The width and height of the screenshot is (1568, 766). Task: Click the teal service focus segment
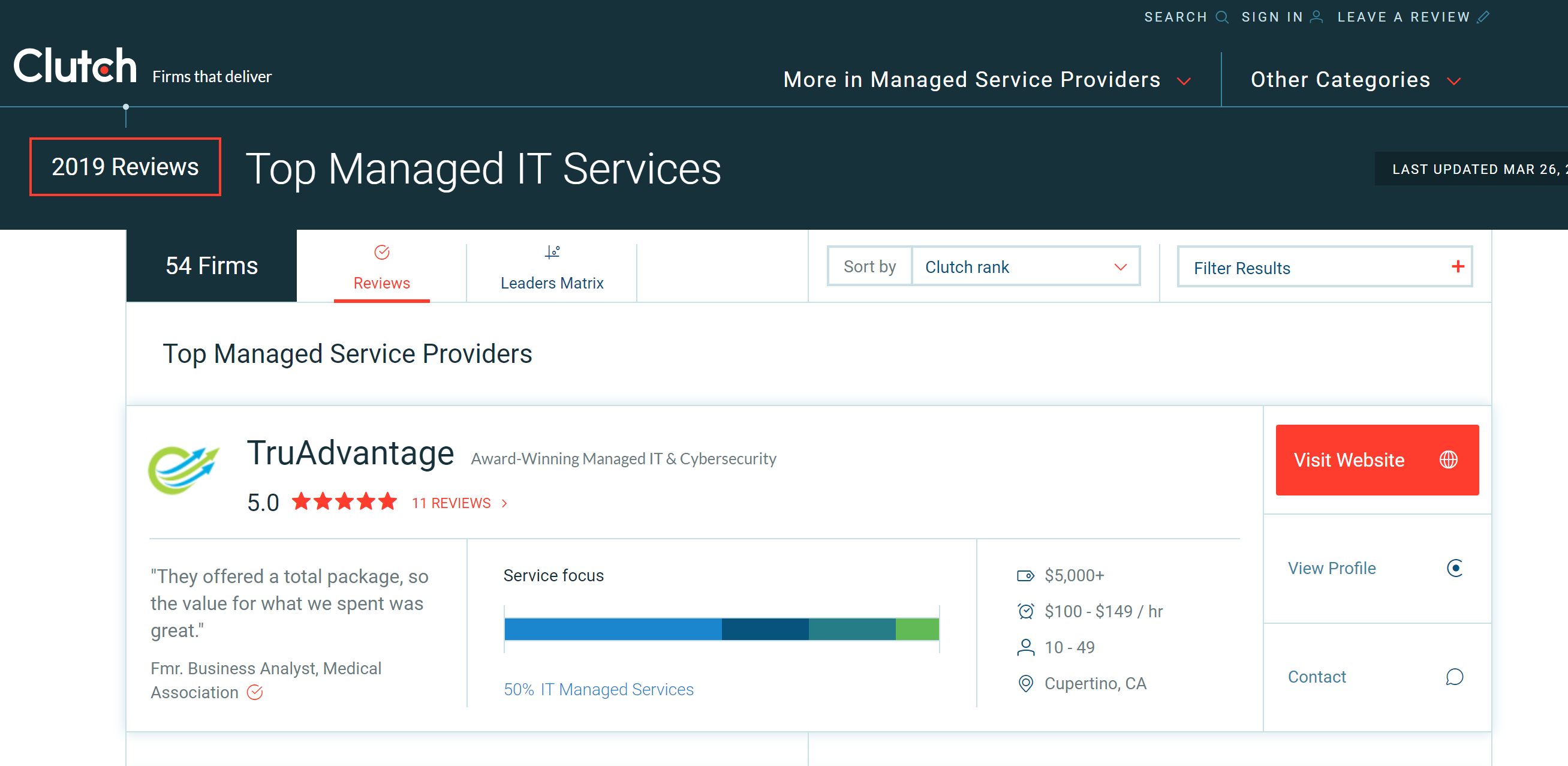point(852,629)
